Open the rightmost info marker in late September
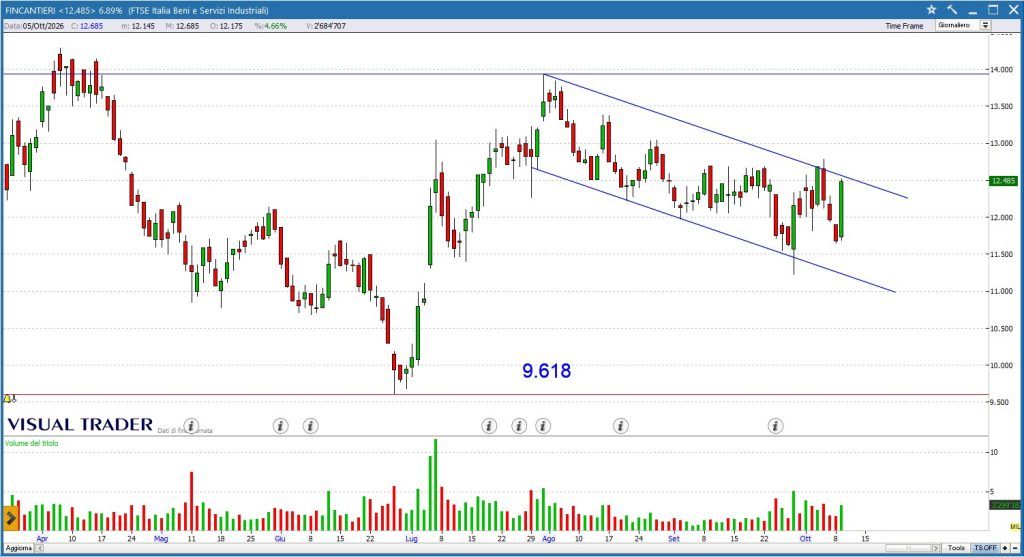The width and height of the screenshot is (1024, 557). (775, 426)
